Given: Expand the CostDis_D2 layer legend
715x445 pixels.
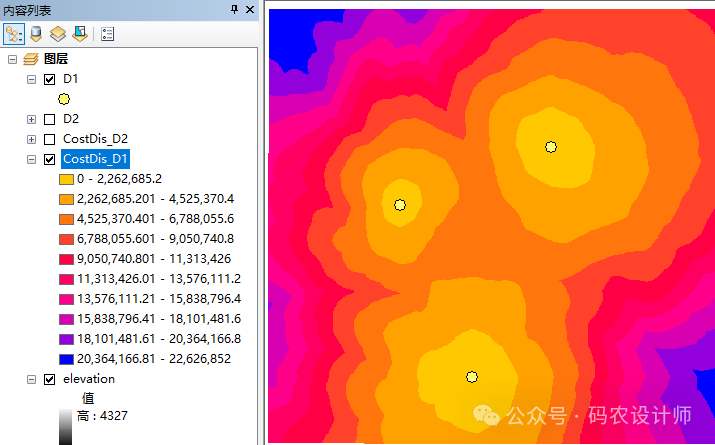Looking at the screenshot, I should click(x=32, y=139).
